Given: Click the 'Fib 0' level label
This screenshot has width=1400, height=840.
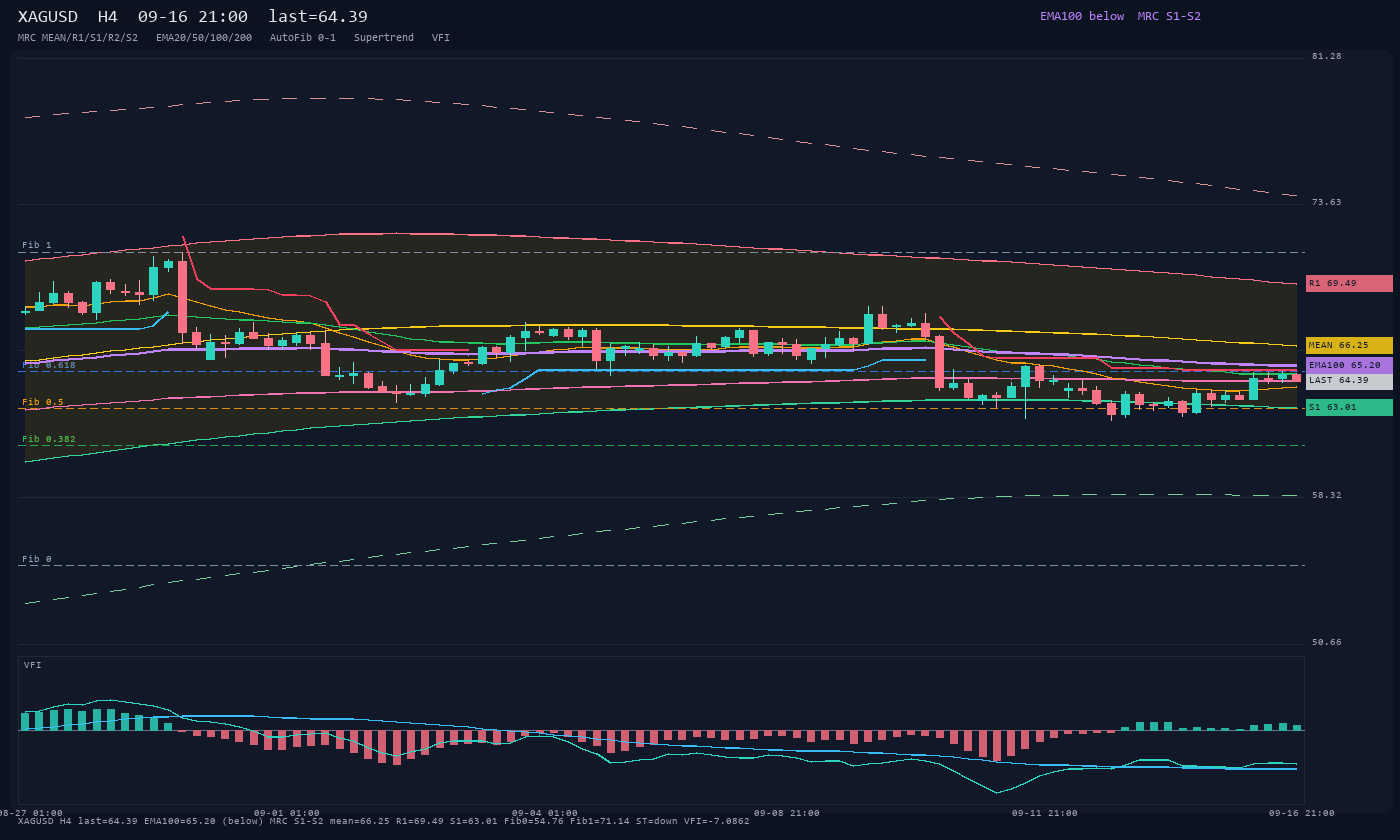Looking at the screenshot, I should click(x=37, y=559).
